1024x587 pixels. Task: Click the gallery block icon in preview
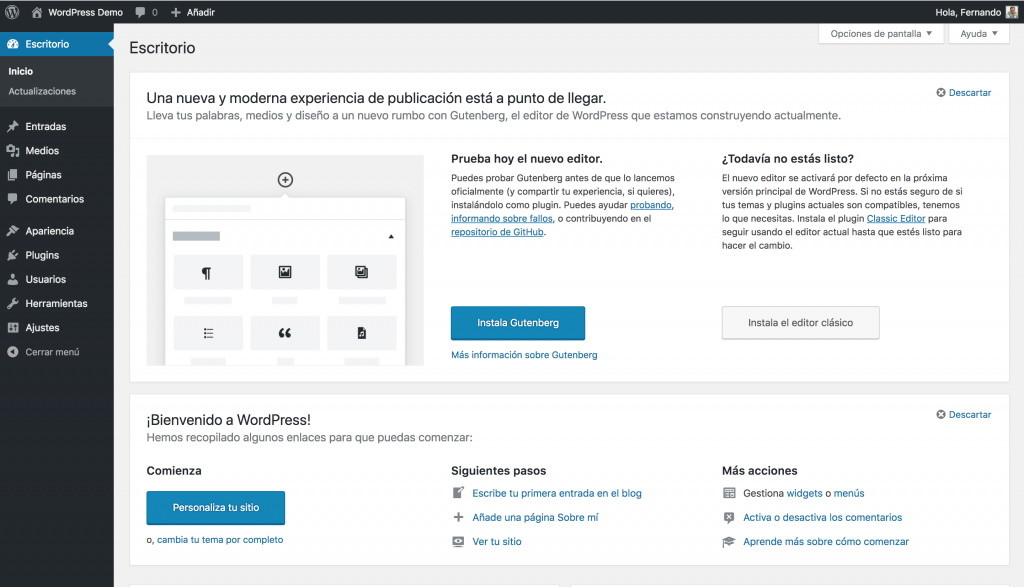point(361,272)
